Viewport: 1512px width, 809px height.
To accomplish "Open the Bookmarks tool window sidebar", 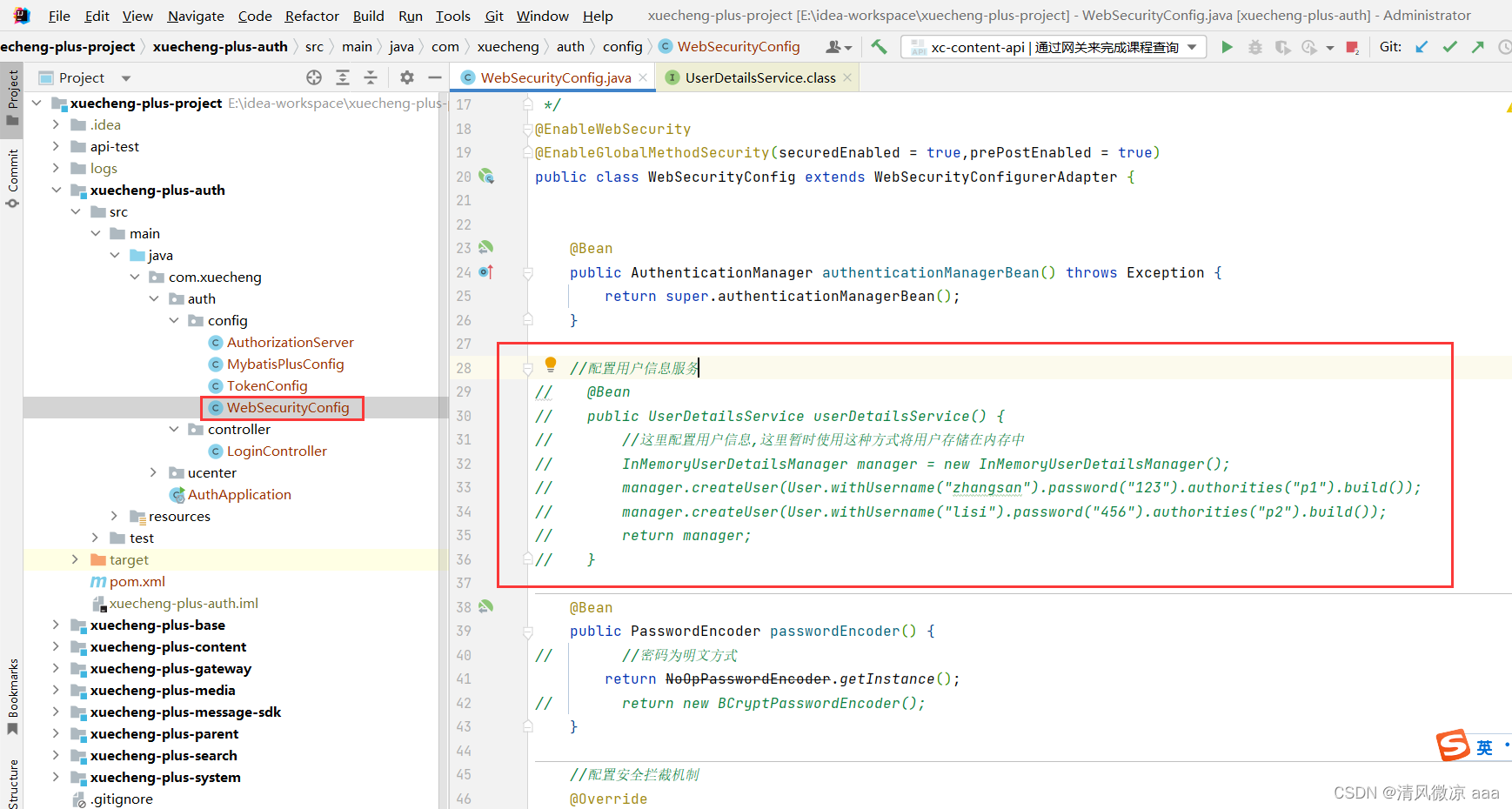I will [x=12, y=696].
